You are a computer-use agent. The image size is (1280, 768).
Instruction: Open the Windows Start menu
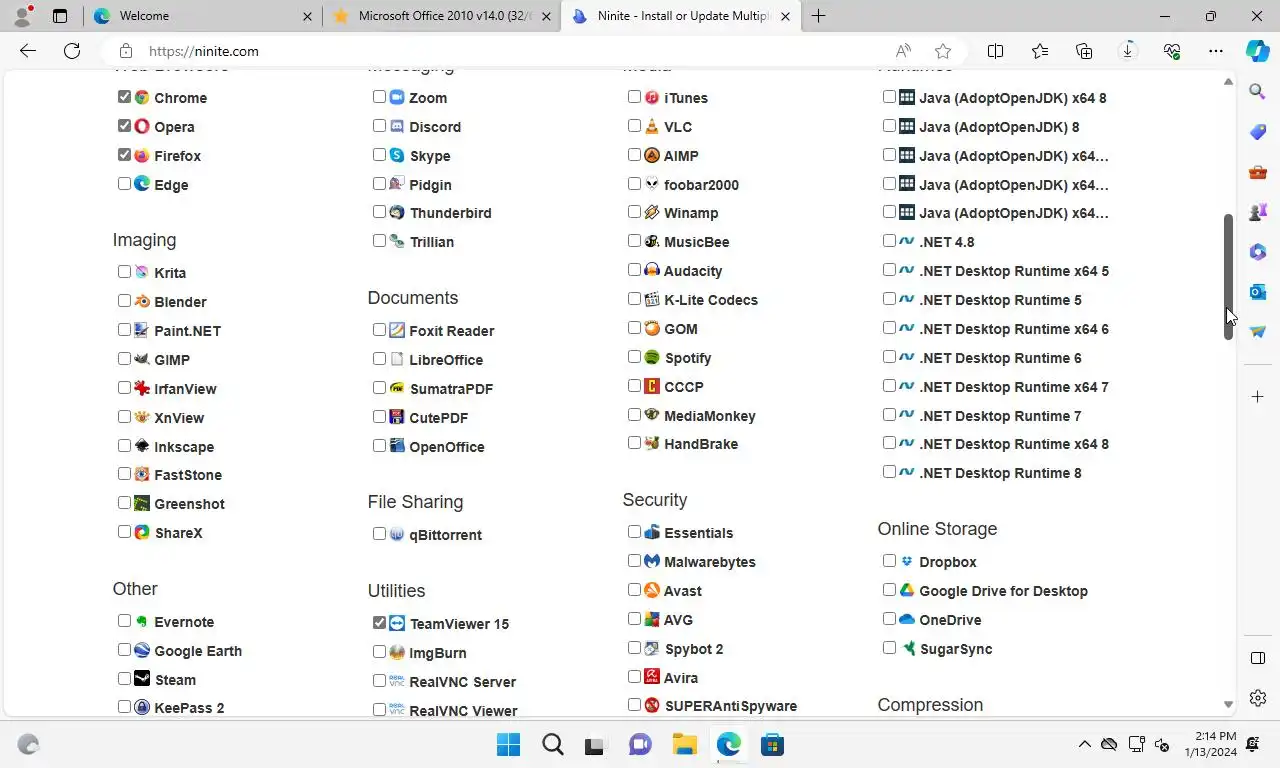[509, 744]
